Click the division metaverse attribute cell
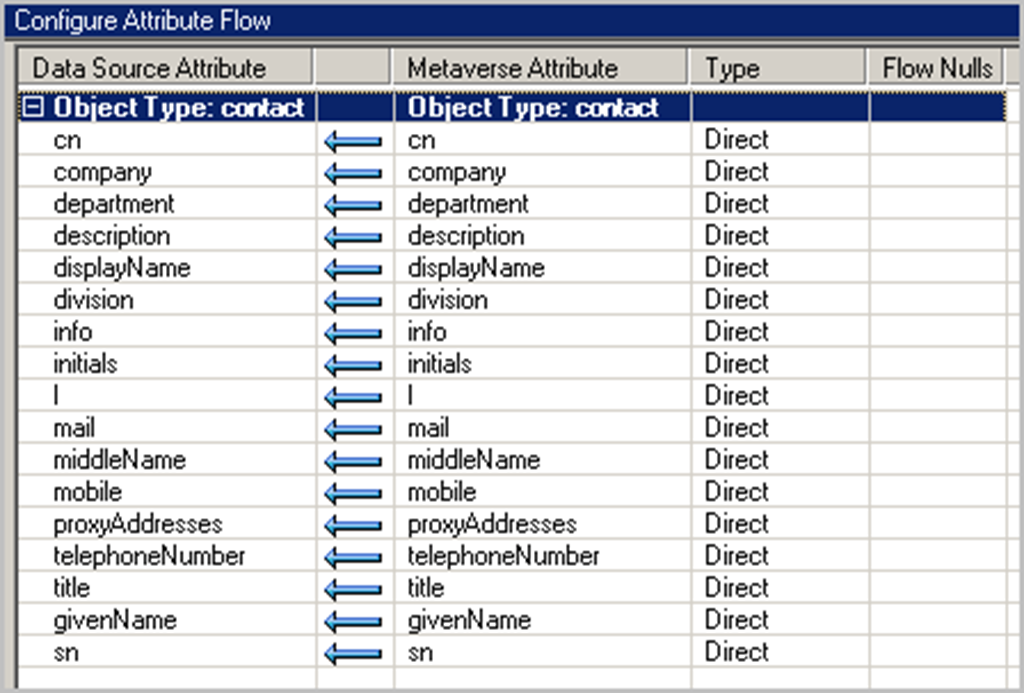Image resolution: width=1024 pixels, height=693 pixels. coord(447,300)
